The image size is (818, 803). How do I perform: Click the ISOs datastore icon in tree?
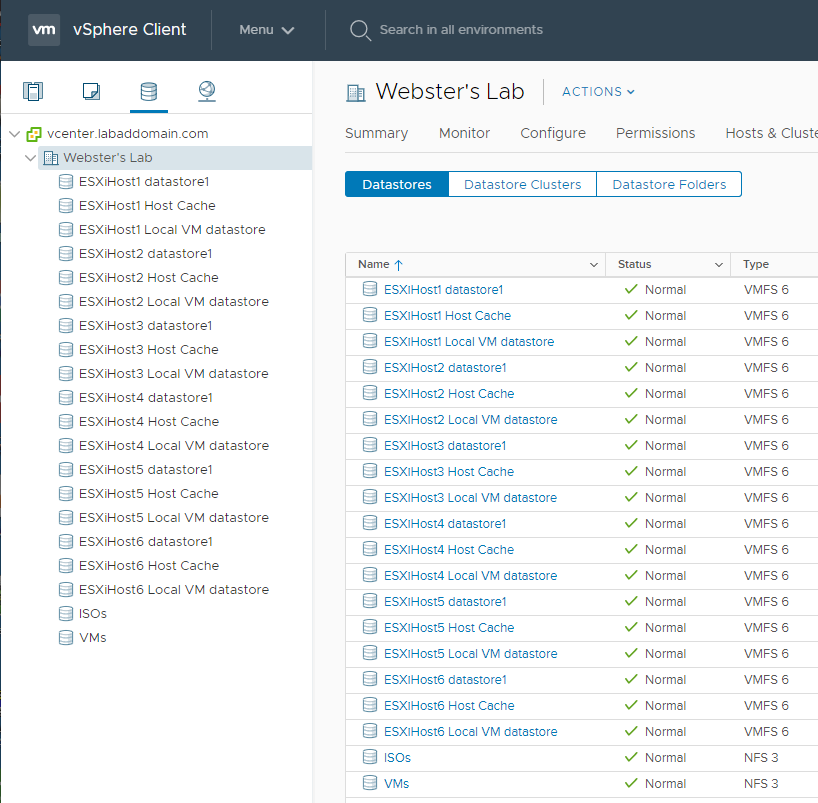pos(66,614)
